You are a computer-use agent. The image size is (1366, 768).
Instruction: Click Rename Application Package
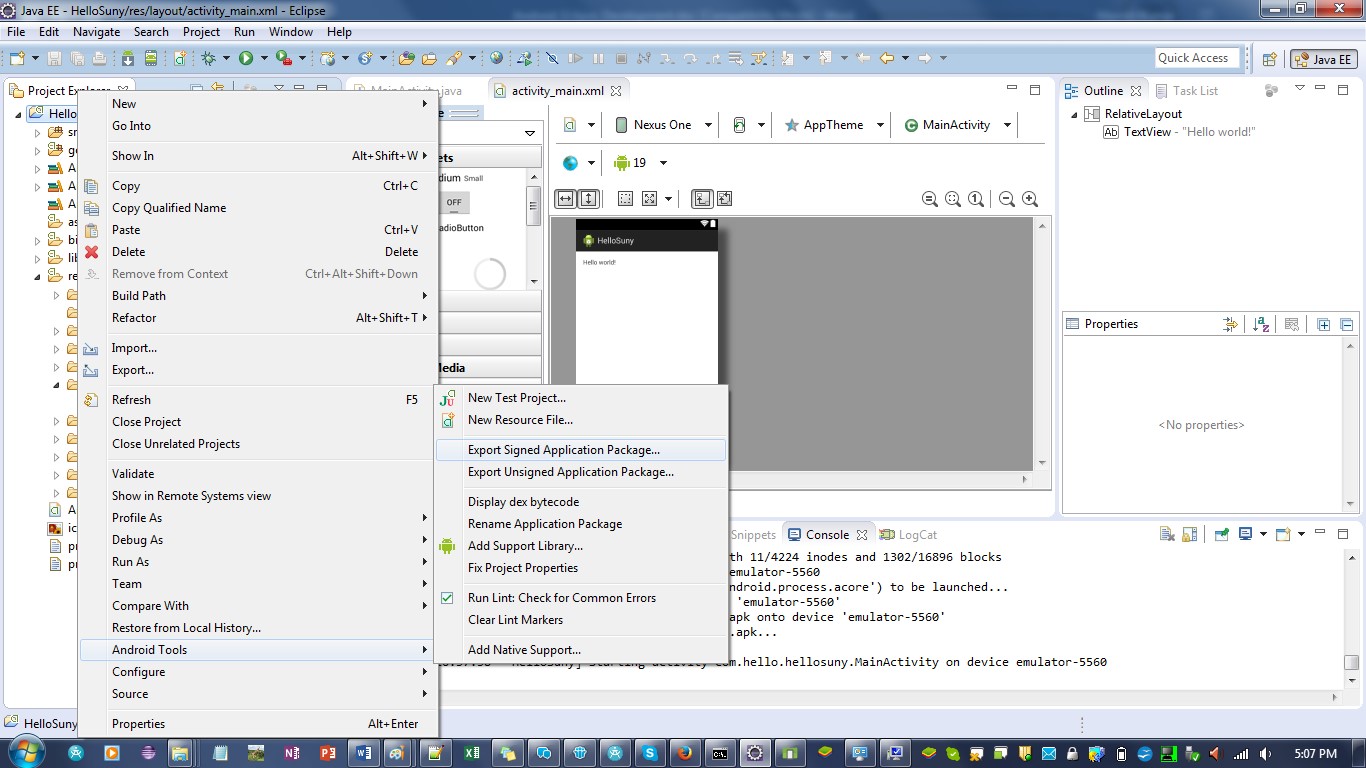pyautogui.click(x=581, y=524)
